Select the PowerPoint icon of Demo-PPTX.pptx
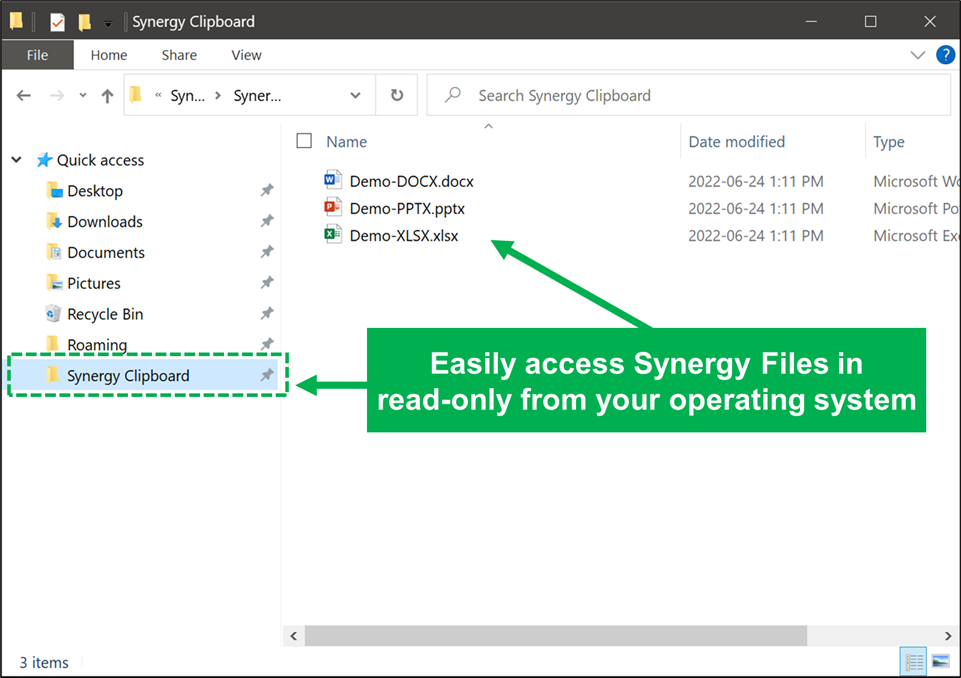This screenshot has width=961, height=678. [x=333, y=207]
